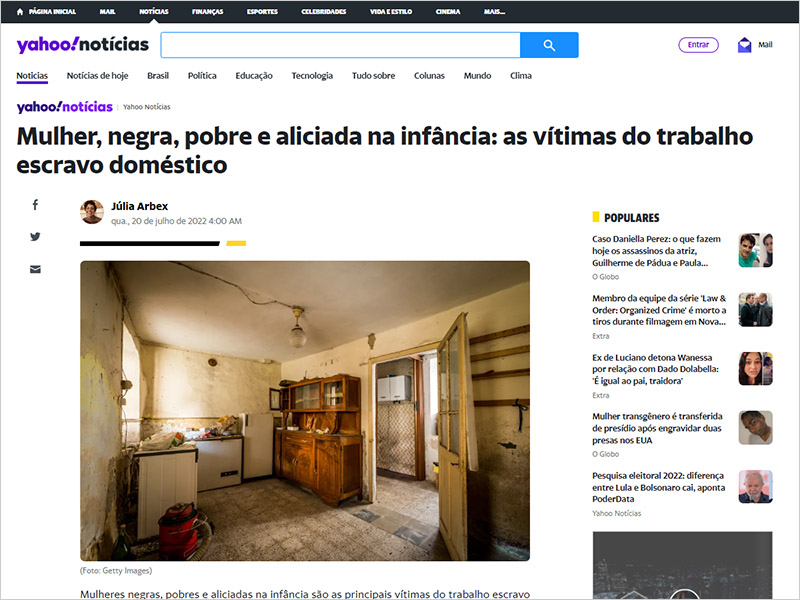800x600 pixels.
Task: Share article via email envelope icon
Action: point(35,269)
